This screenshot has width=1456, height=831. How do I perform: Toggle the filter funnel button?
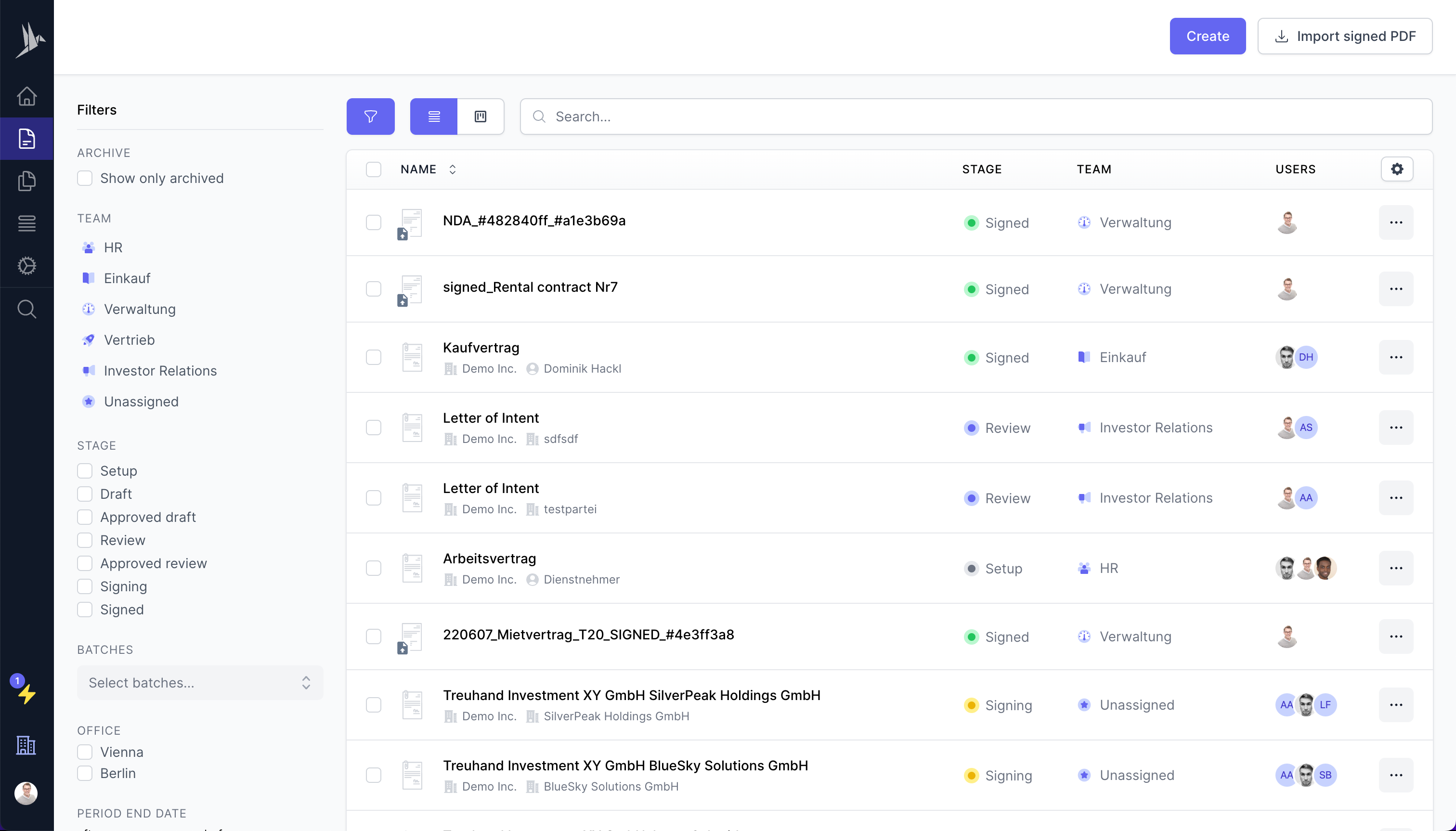coord(370,117)
